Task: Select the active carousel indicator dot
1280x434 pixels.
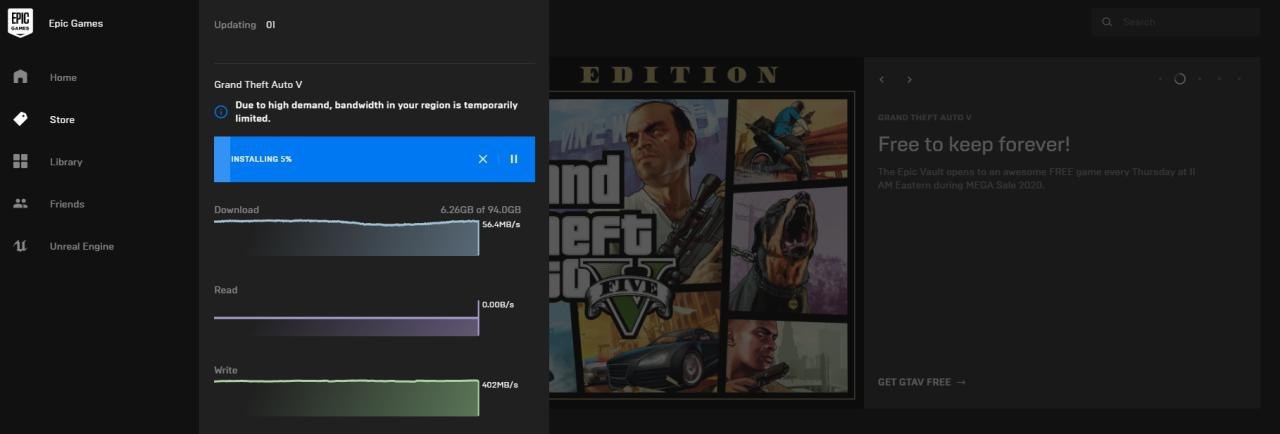Action: click(x=1180, y=79)
